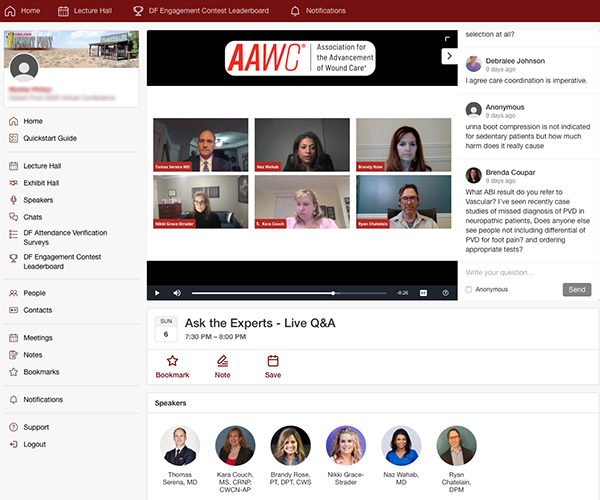Click Brenda Coupar's name in Q&A
This screenshot has height=500, width=600.
point(510,172)
